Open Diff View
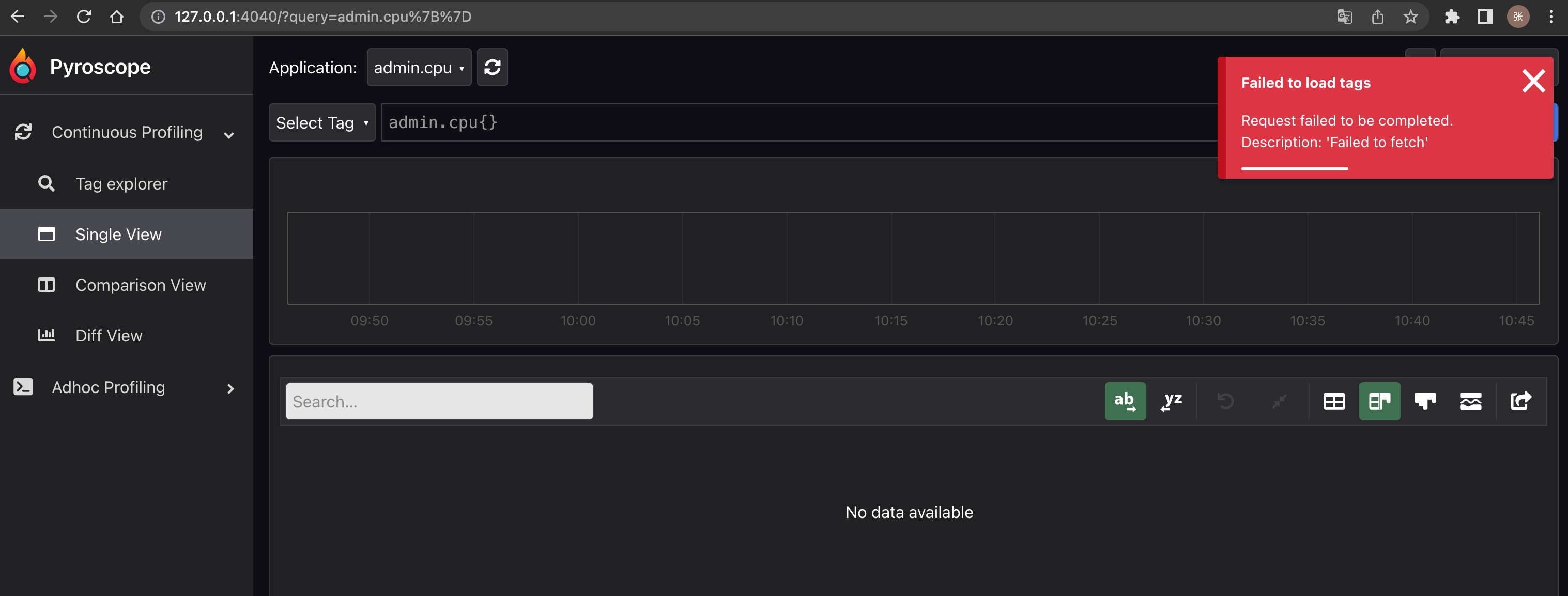Screen dimensions: 1568x596 (109, 335)
